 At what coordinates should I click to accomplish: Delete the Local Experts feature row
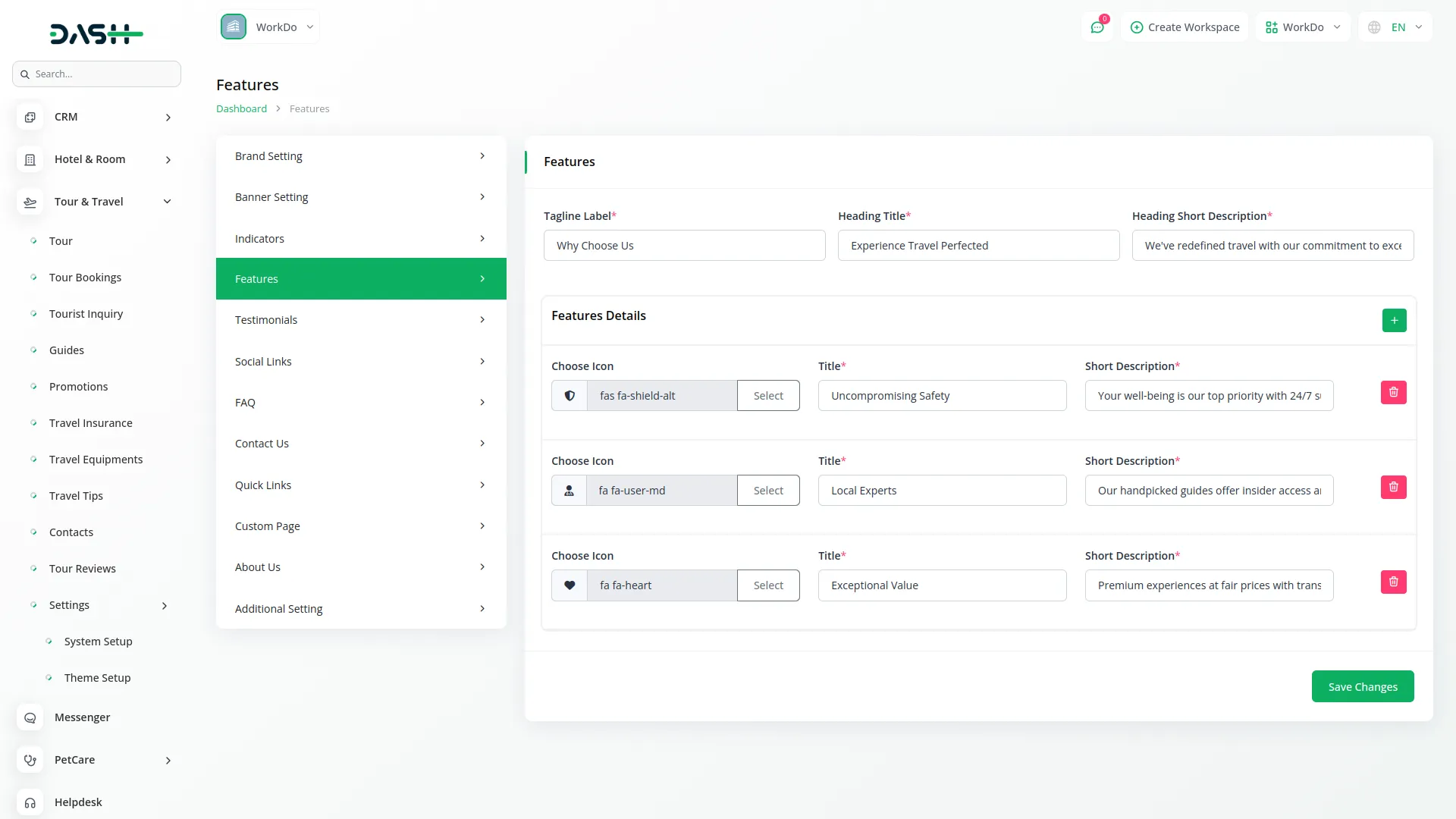[x=1393, y=488]
